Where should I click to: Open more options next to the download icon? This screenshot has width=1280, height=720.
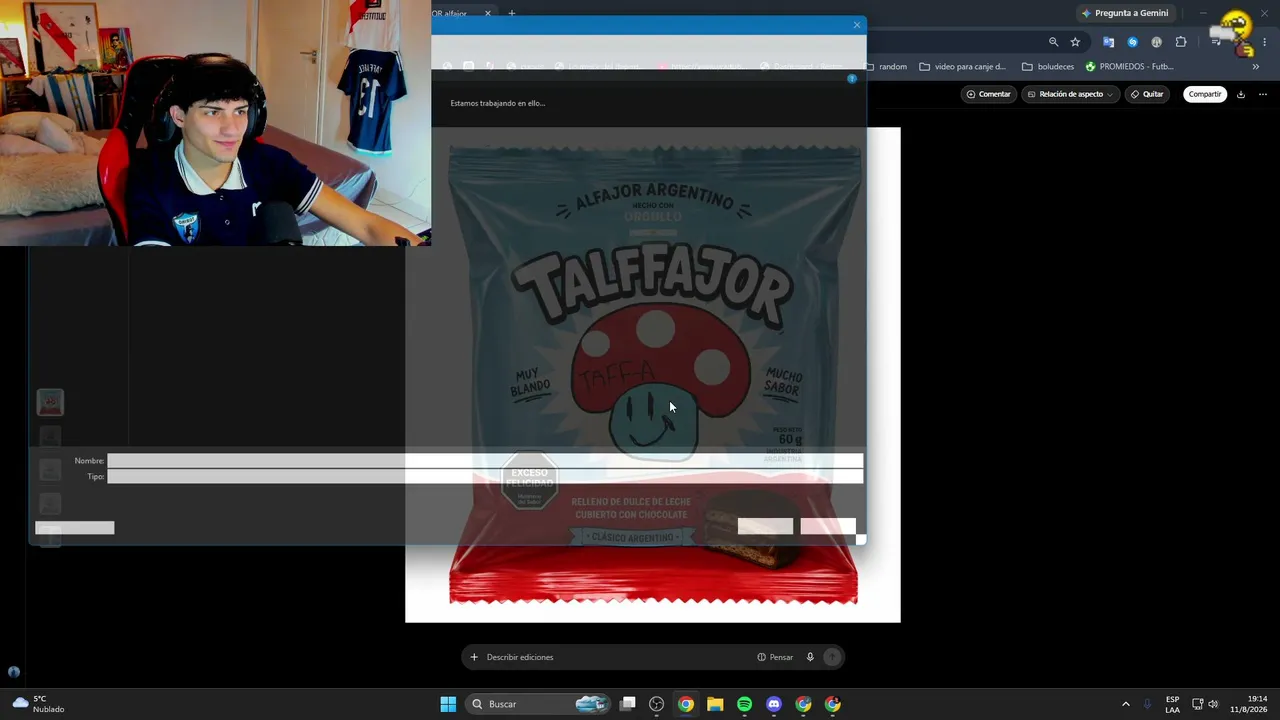point(1262,94)
